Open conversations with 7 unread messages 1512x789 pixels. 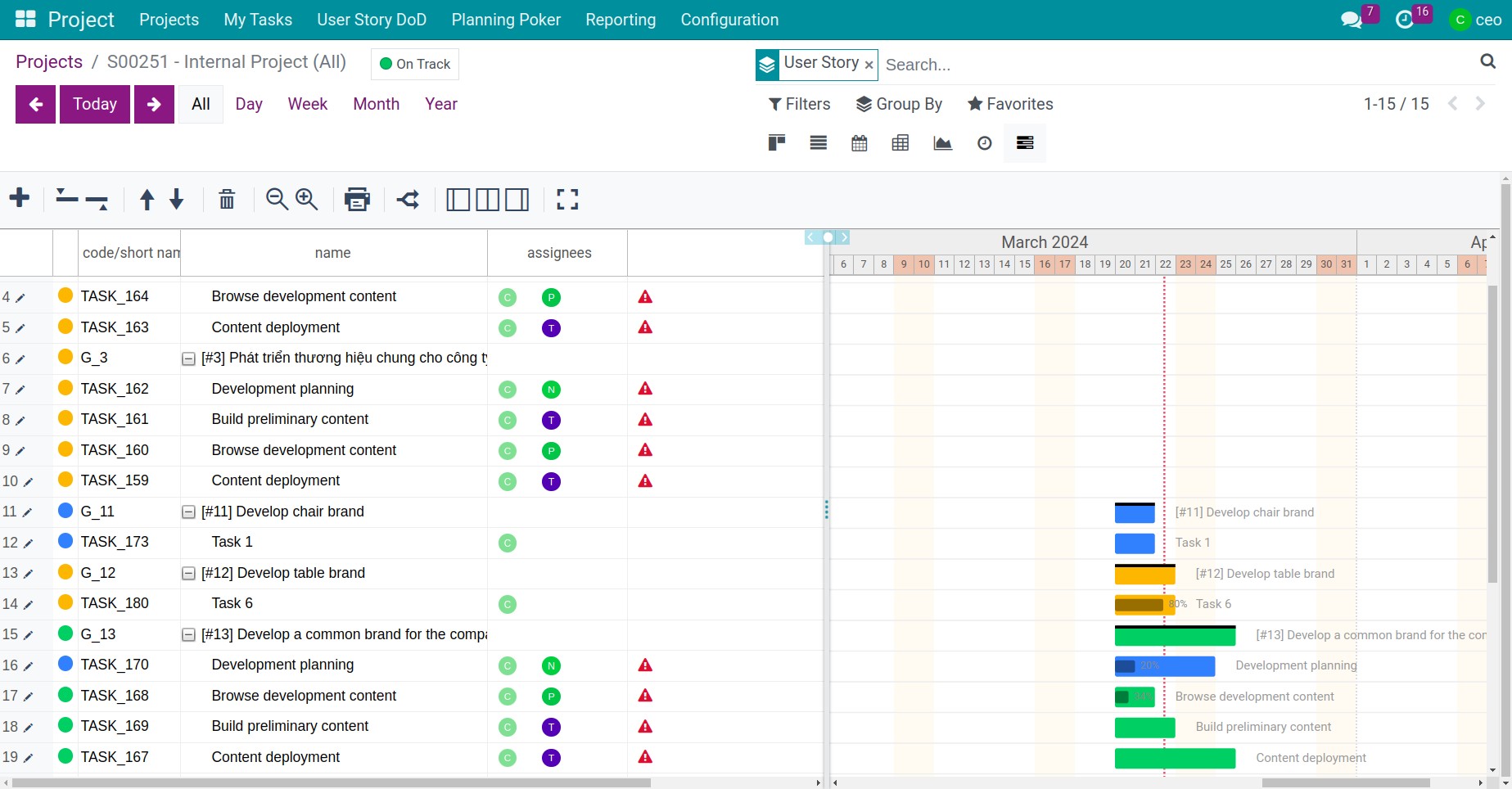coord(1352,19)
